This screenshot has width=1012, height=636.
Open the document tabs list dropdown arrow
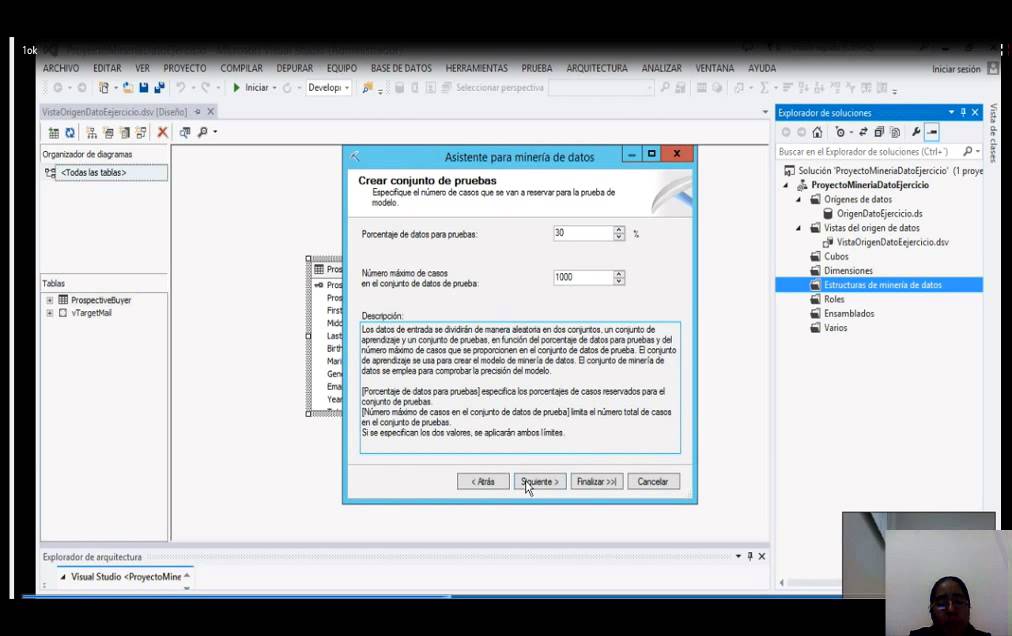(x=765, y=112)
